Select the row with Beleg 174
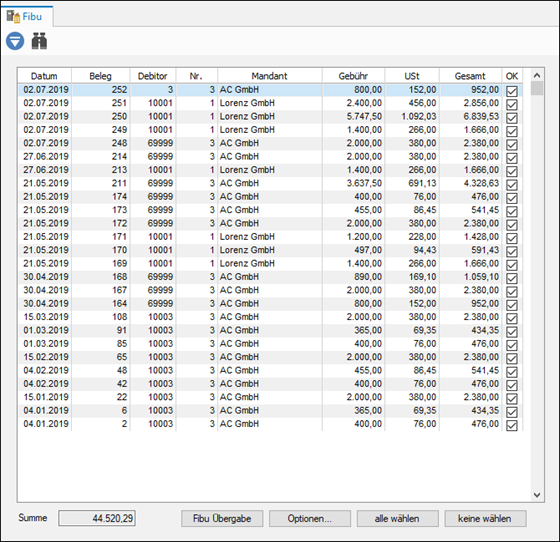The image size is (560, 542). point(270,197)
